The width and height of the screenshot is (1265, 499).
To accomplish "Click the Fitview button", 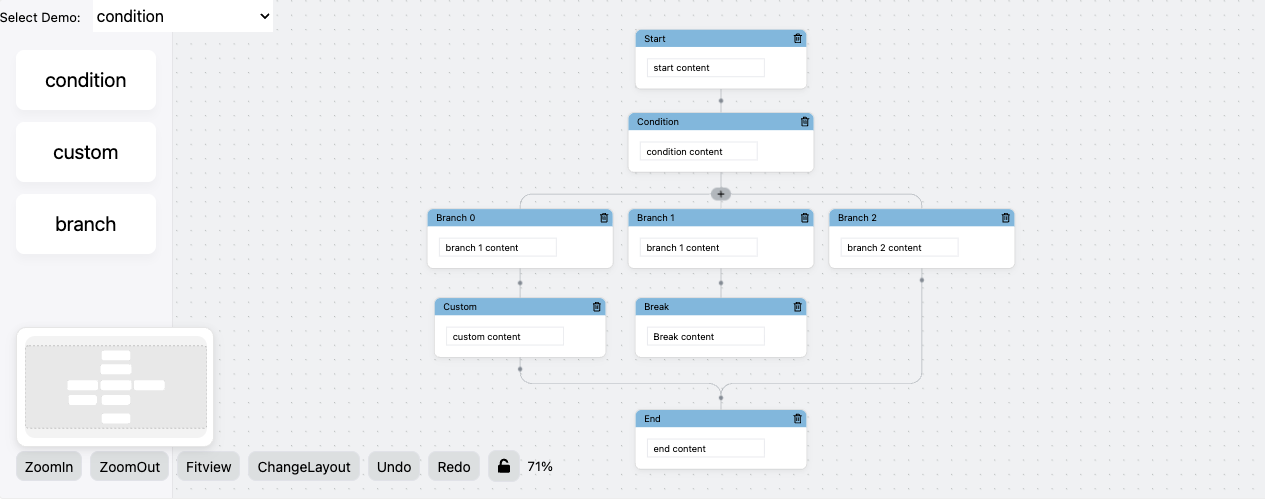I will pos(208,467).
